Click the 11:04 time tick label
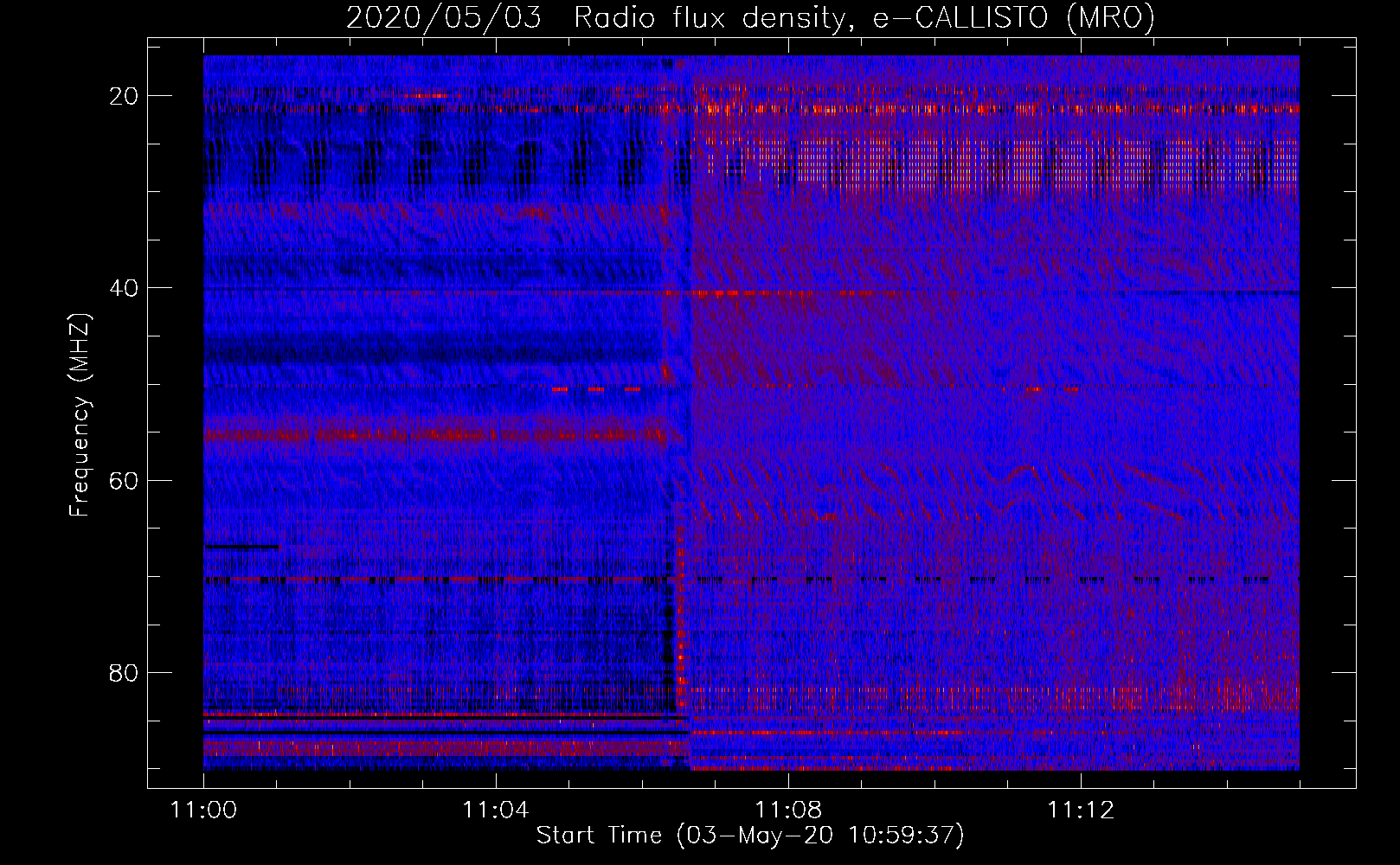1400x865 pixels. (495, 810)
